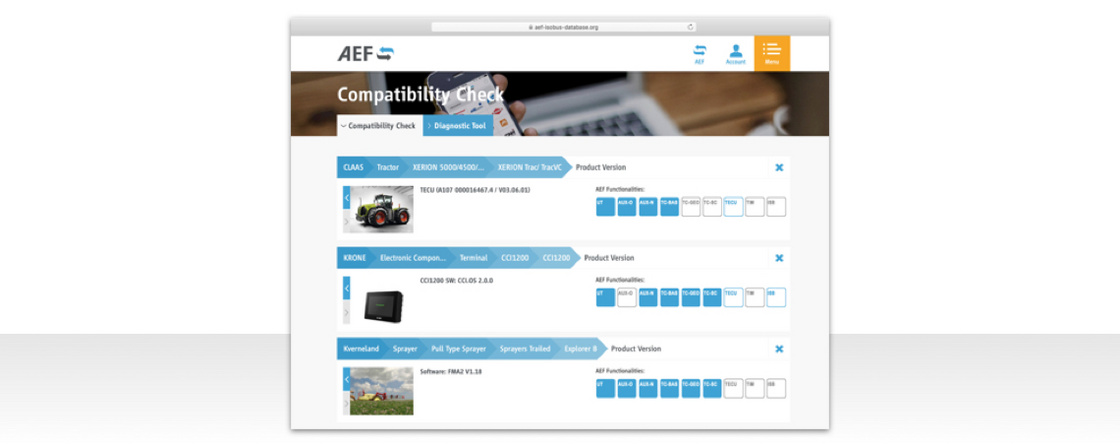Click ISB functionality in KRONE row
1120x447 pixels.
pyautogui.click(x=776, y=297)
